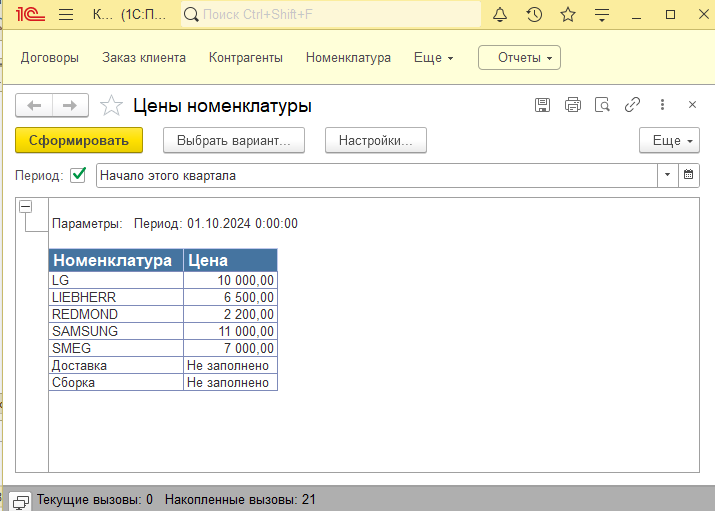The image size is (715, 511).
Task: Focus the Поиск search field
Action: click(x=331, y=15)
